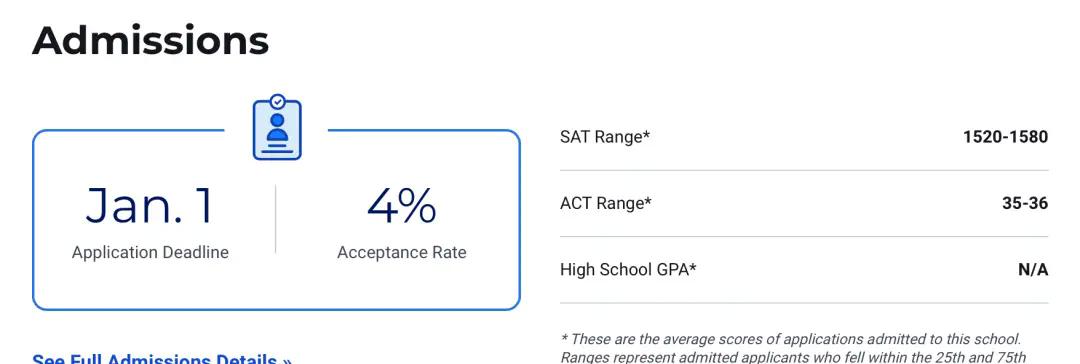This screenshot has width=1080, height=364.
Task: Click the vertical divider between deadline and rate
Action: pyautogui.click(x=276, y=219)
